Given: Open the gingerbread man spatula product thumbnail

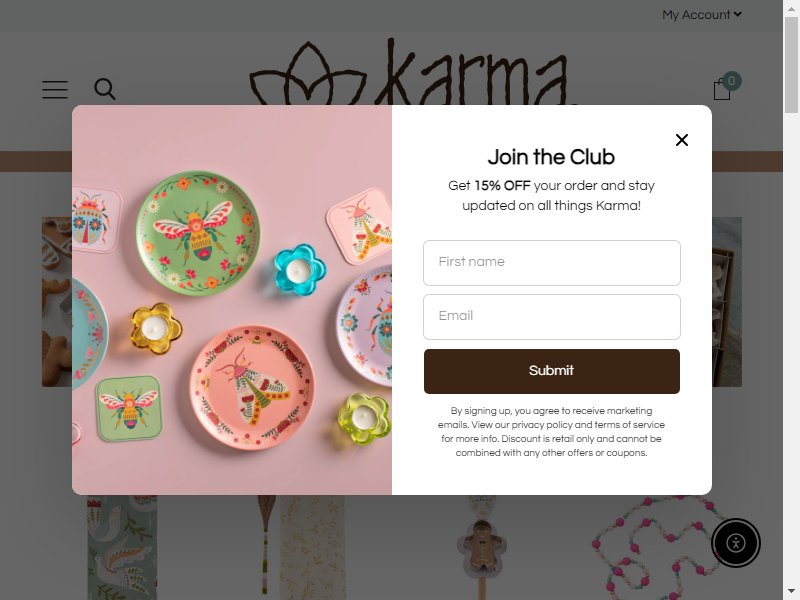Looking at the screenshot, I should (481, 547).
